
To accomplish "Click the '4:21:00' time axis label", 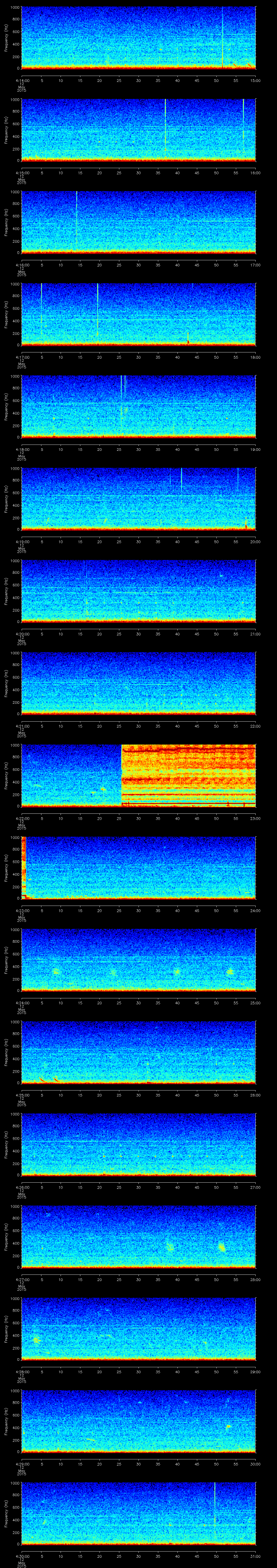I will coord(22,726).
